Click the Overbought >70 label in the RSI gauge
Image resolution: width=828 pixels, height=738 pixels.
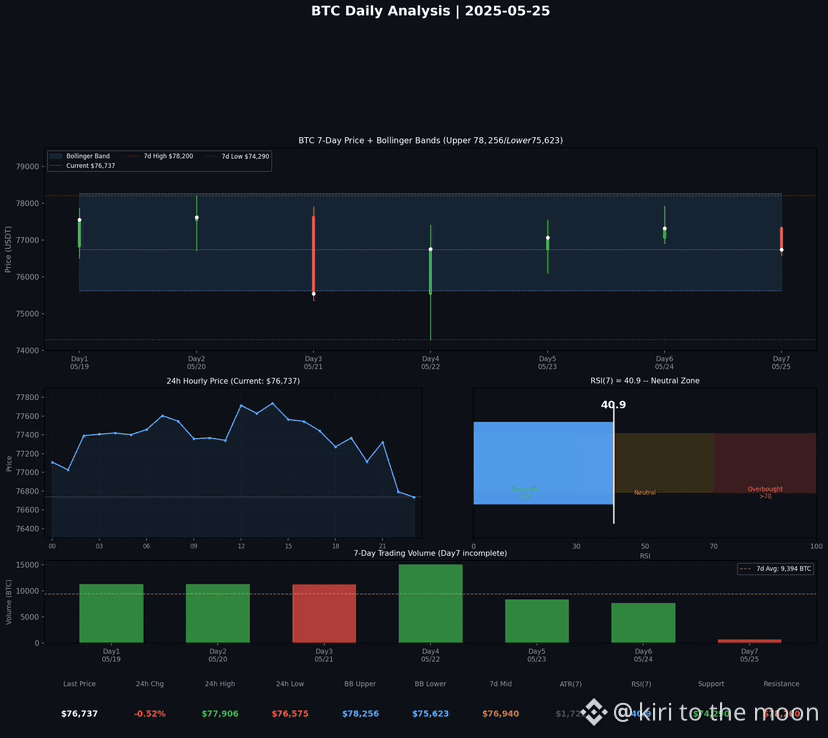click(x=765, y=493)
